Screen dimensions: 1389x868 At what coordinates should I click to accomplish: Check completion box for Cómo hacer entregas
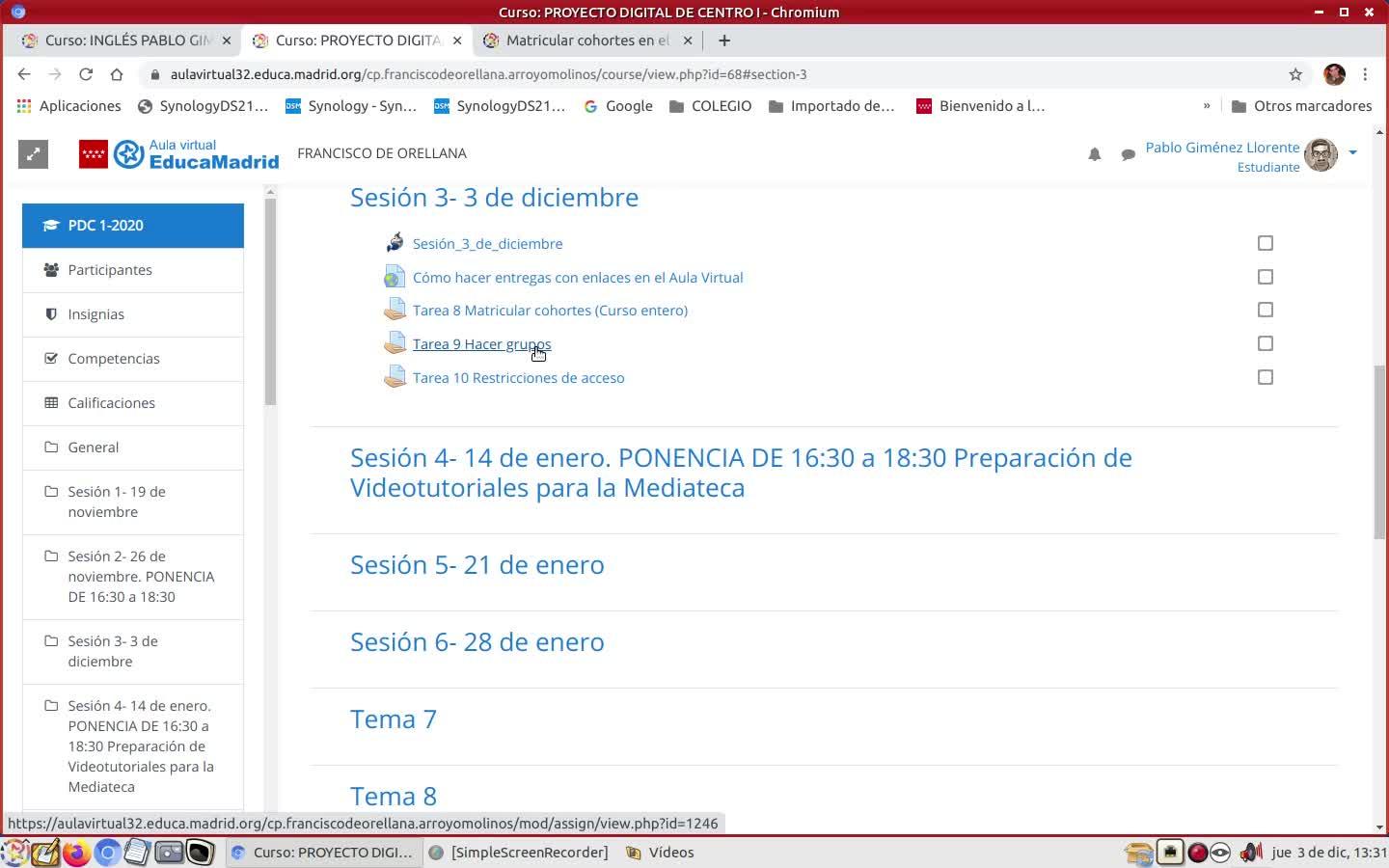[x=1266, y=277]
